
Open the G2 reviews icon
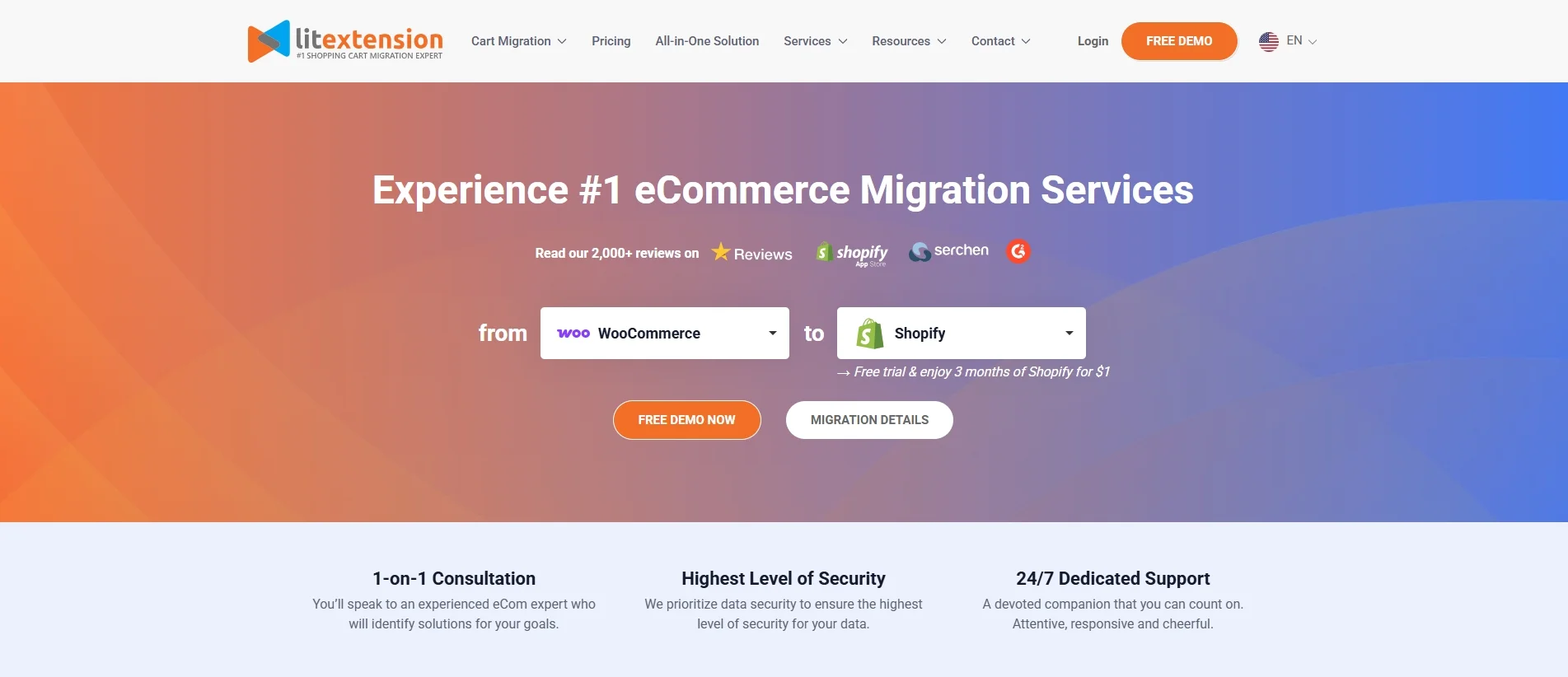(1018, 251)
